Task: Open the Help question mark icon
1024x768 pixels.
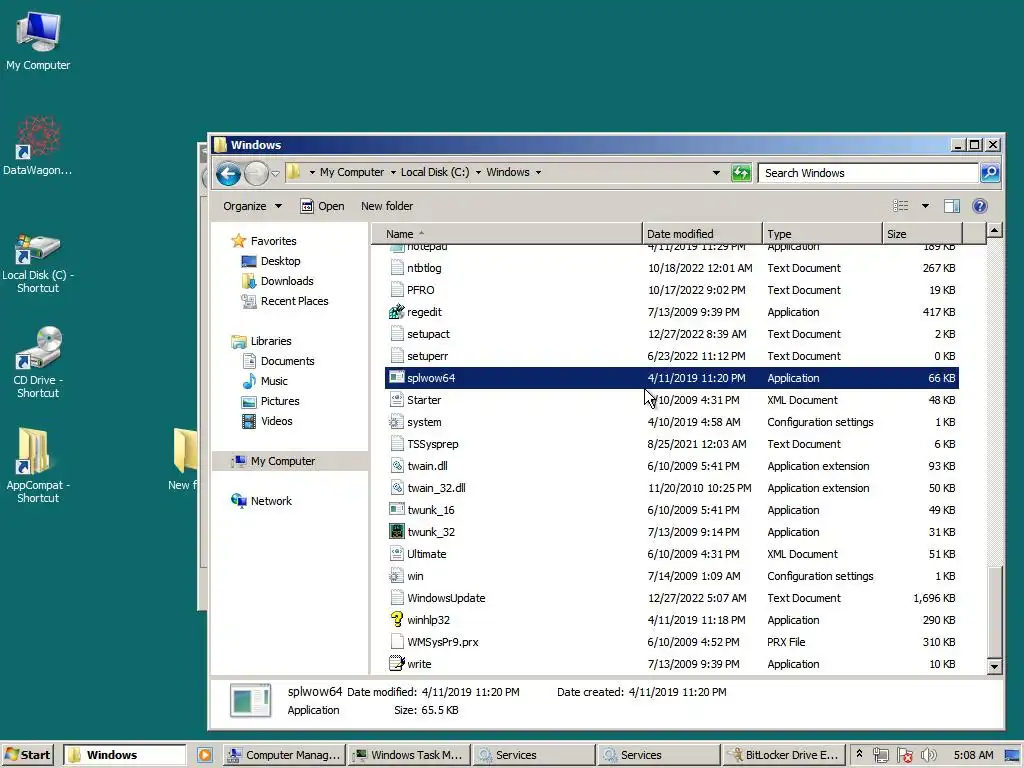Action: coord(980,206)
